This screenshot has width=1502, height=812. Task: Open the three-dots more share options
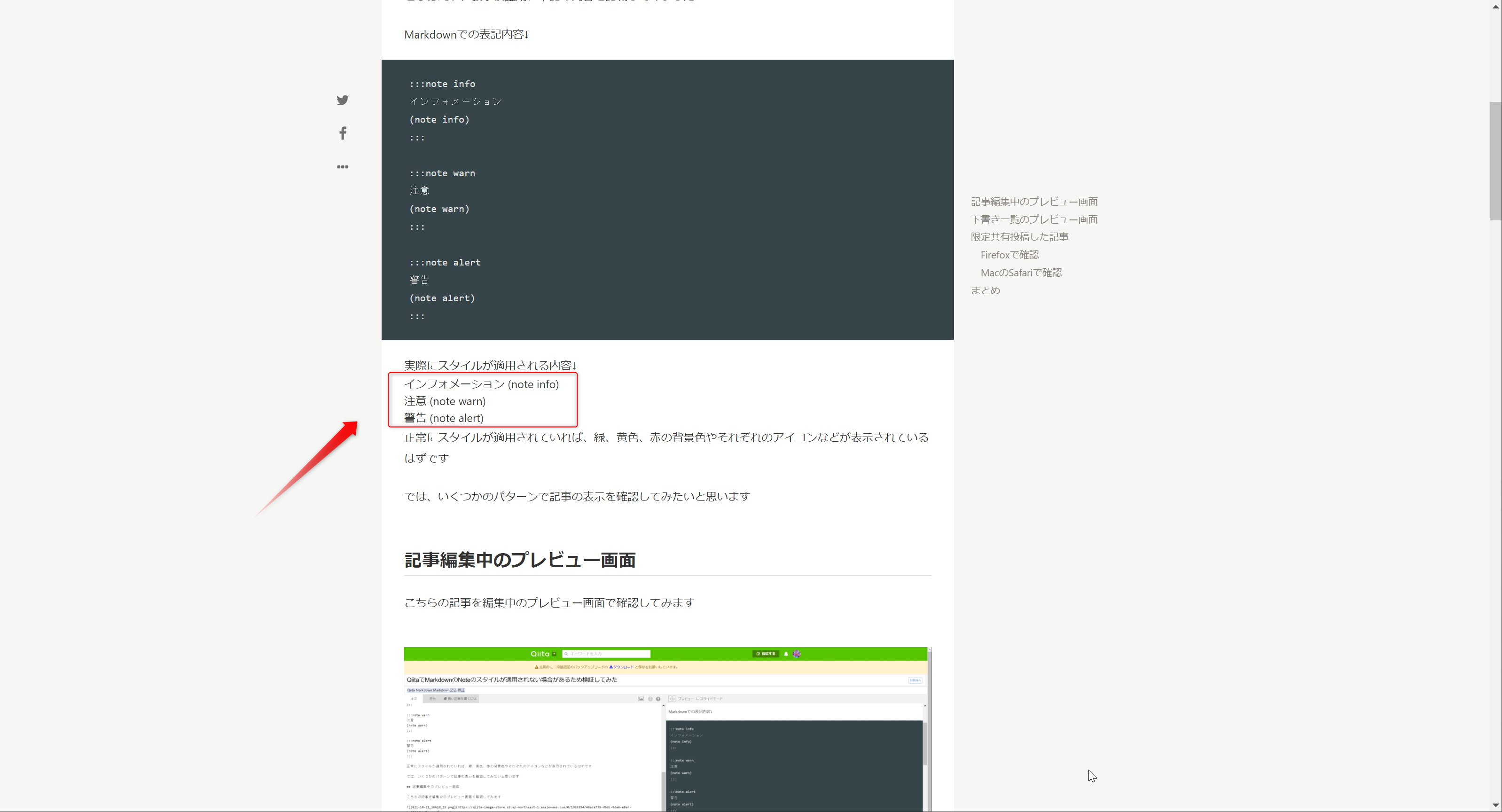tap(342, 167)
